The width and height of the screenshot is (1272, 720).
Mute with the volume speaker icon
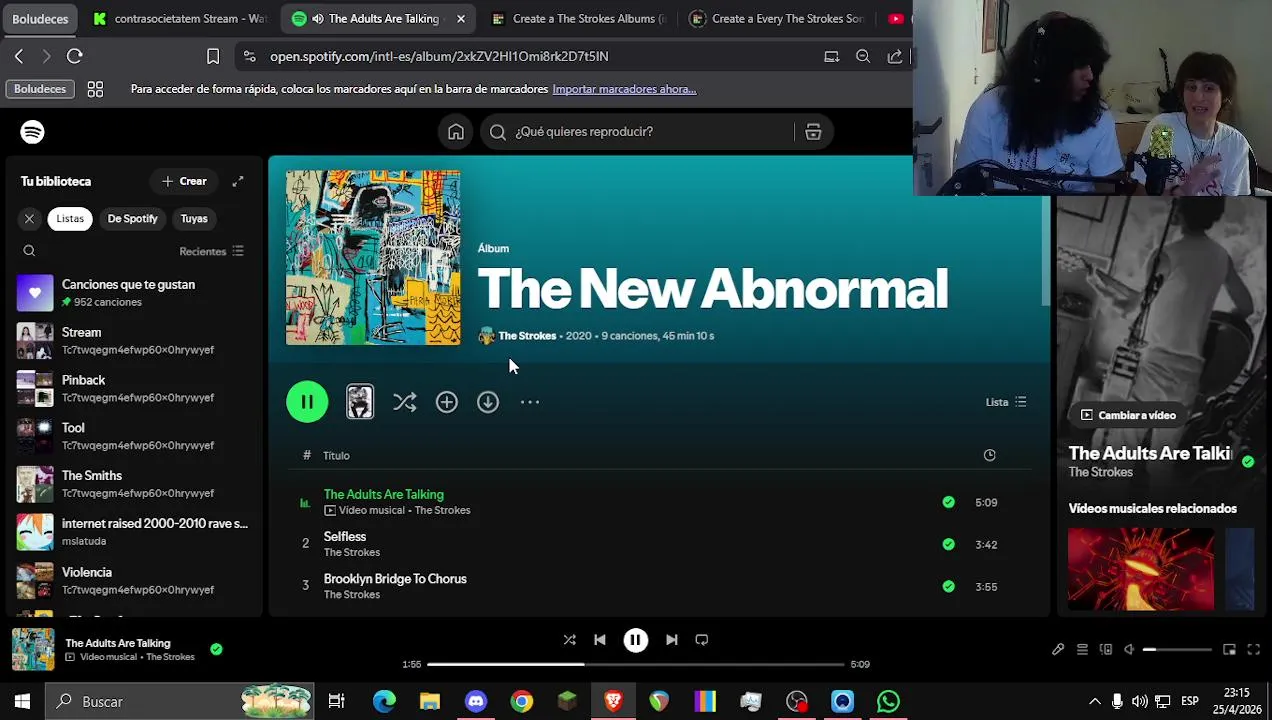tap(1129, 650)
